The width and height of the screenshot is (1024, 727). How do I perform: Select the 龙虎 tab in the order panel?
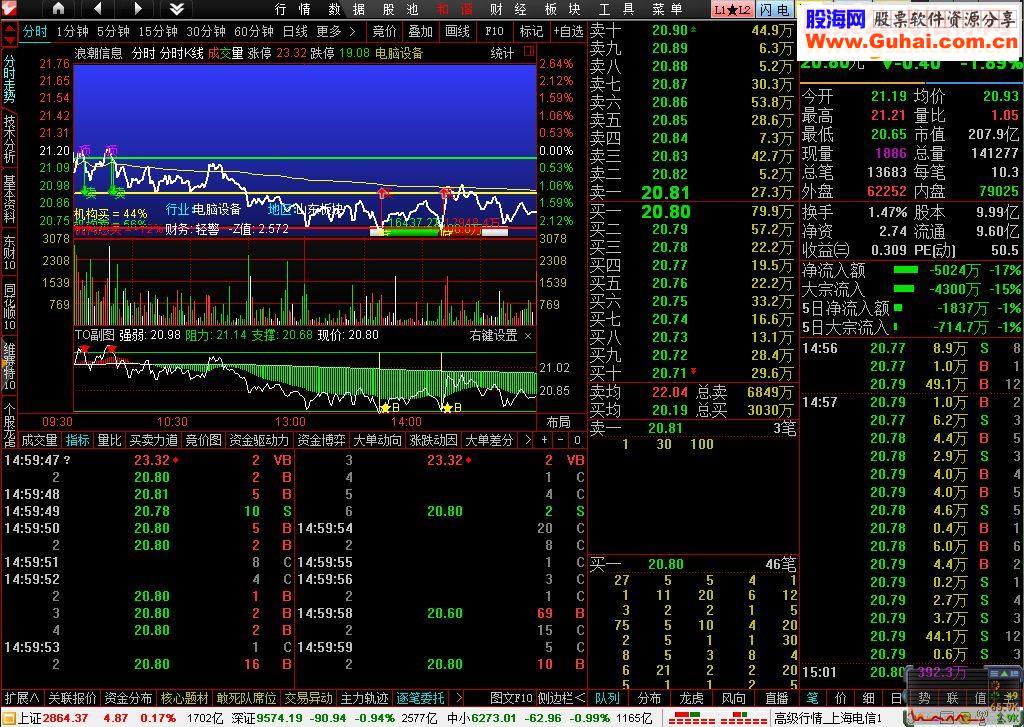691,698
